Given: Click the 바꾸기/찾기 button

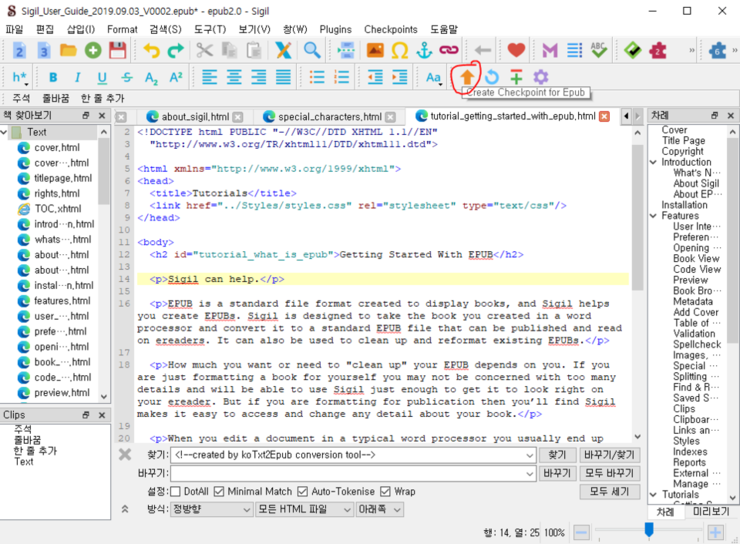Looking at the screenshot, I should click(609, 455).
